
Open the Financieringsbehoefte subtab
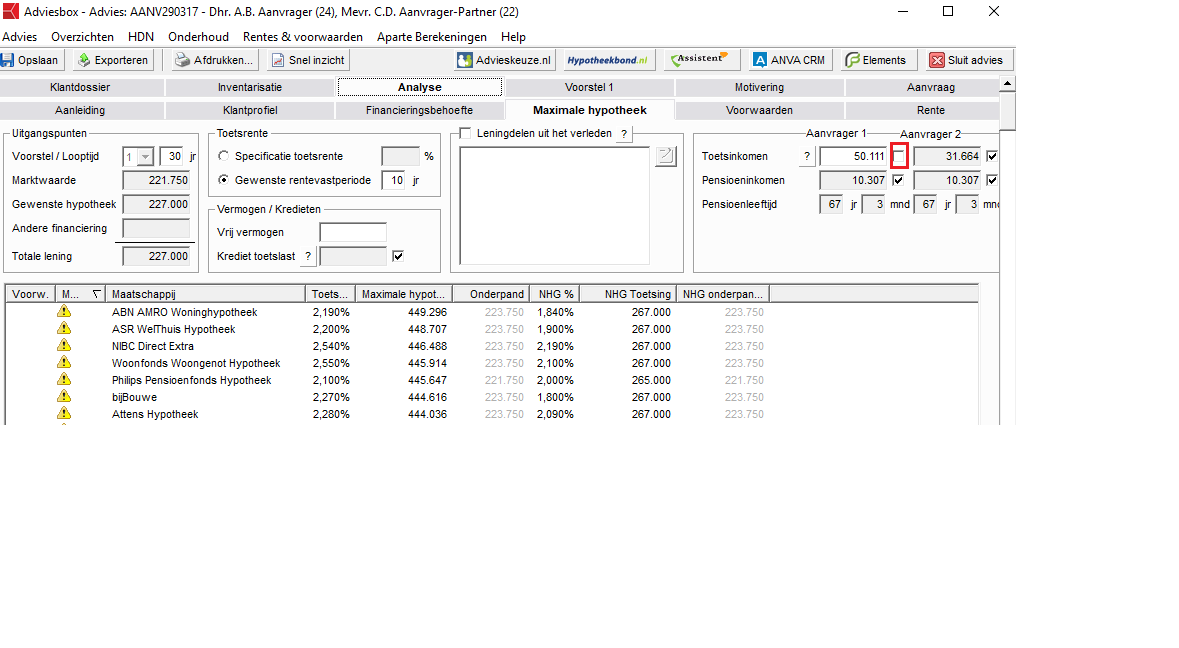tap(420, 110)
